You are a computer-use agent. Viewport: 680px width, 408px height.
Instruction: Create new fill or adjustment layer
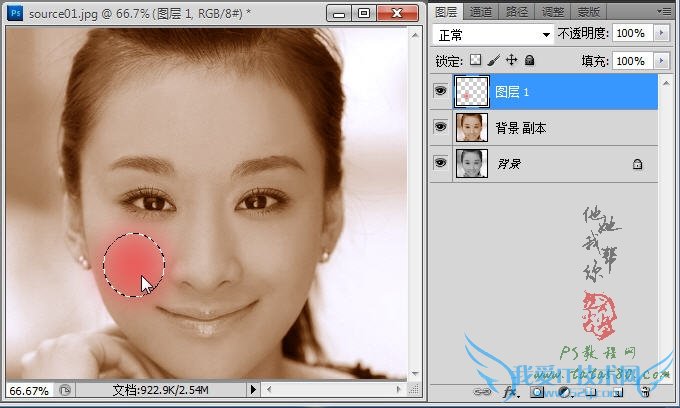tap(564, 392)
